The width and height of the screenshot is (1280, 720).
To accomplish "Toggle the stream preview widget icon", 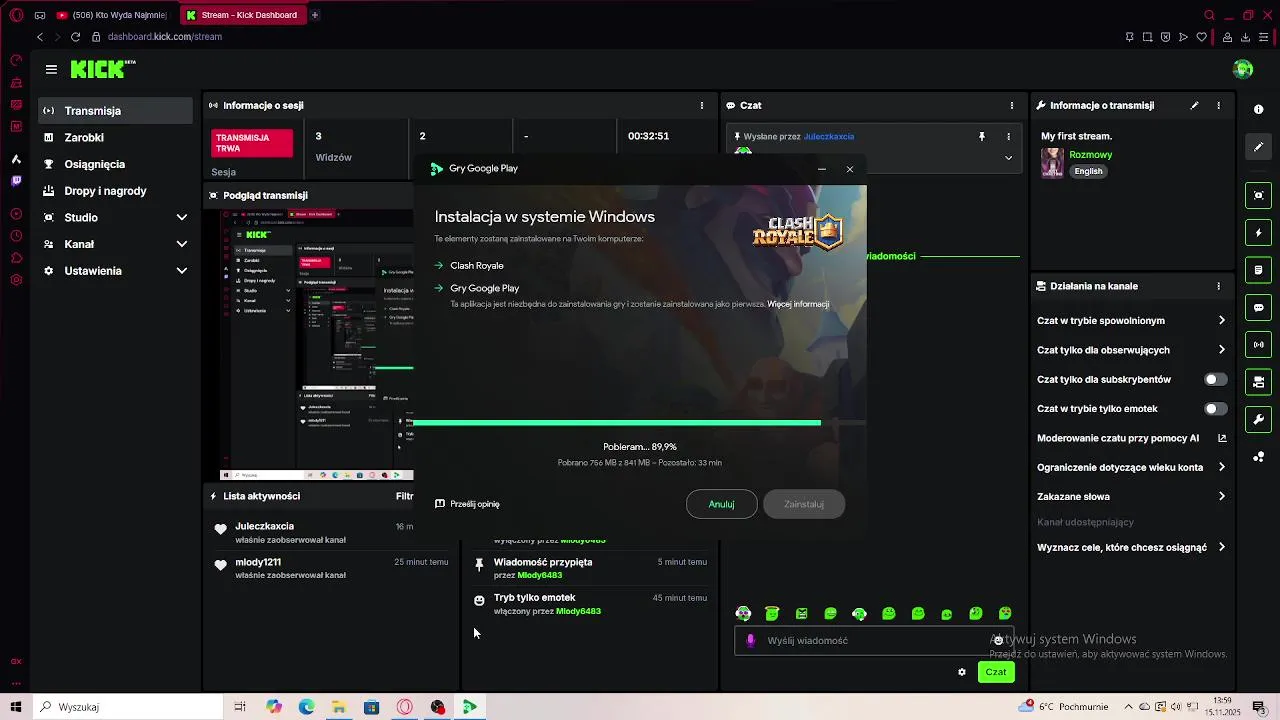I will point(1258,195).
